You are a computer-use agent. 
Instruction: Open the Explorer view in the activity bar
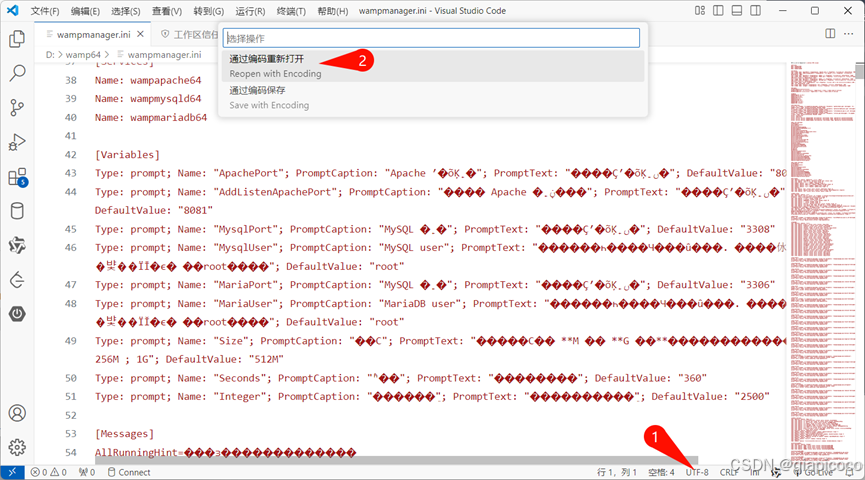click(x=17, y=39)
